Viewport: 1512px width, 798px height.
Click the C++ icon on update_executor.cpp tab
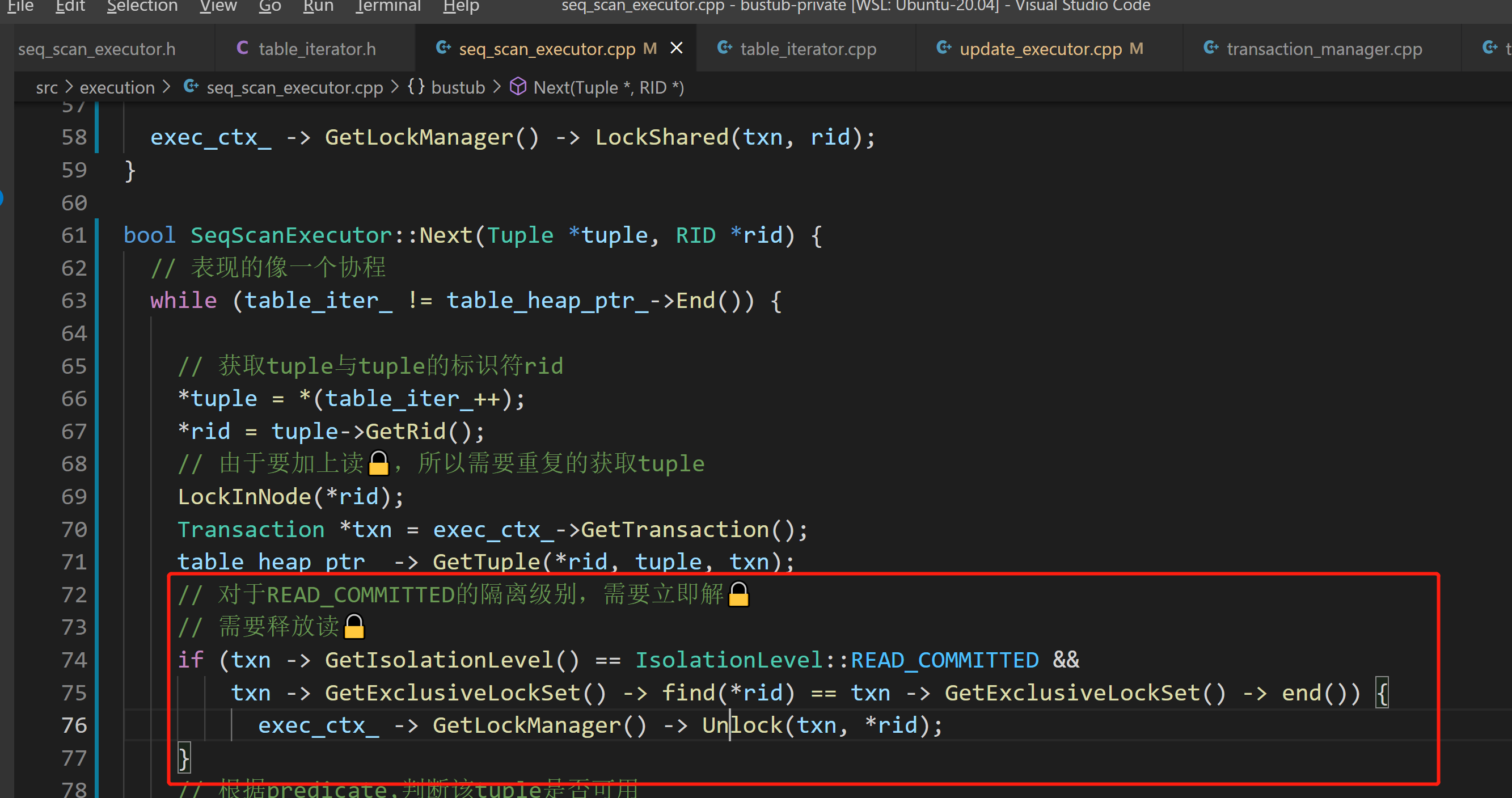[x=944, y=48]
